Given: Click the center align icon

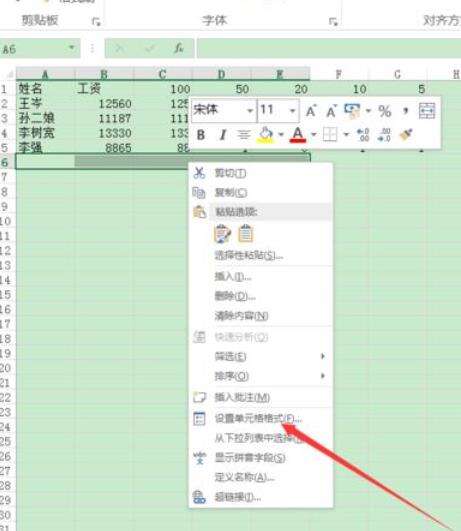Looking at the screenshot, I should 244,135.
